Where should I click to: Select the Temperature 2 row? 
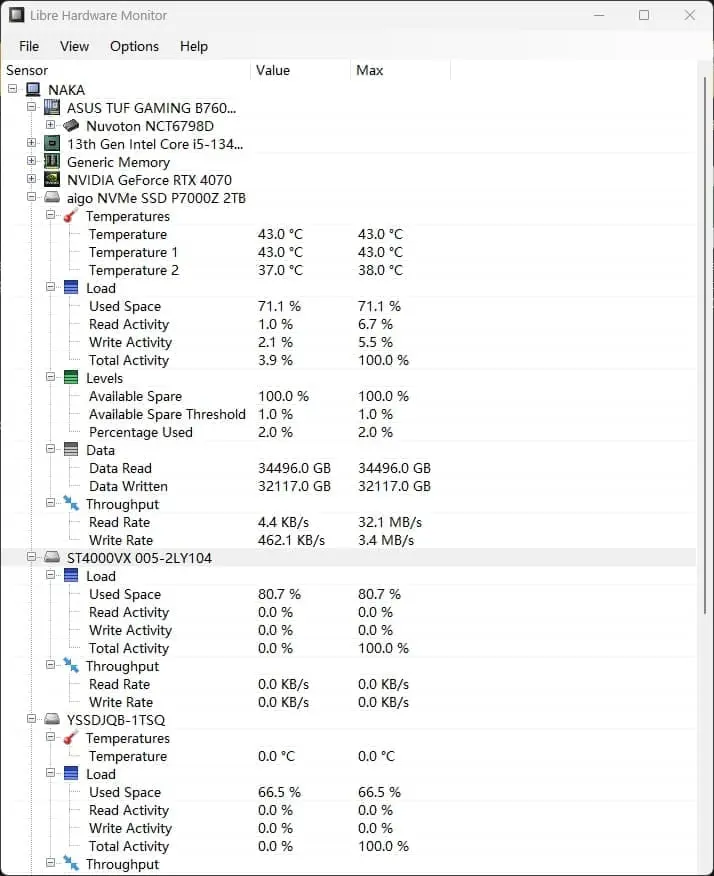(349, 270)
